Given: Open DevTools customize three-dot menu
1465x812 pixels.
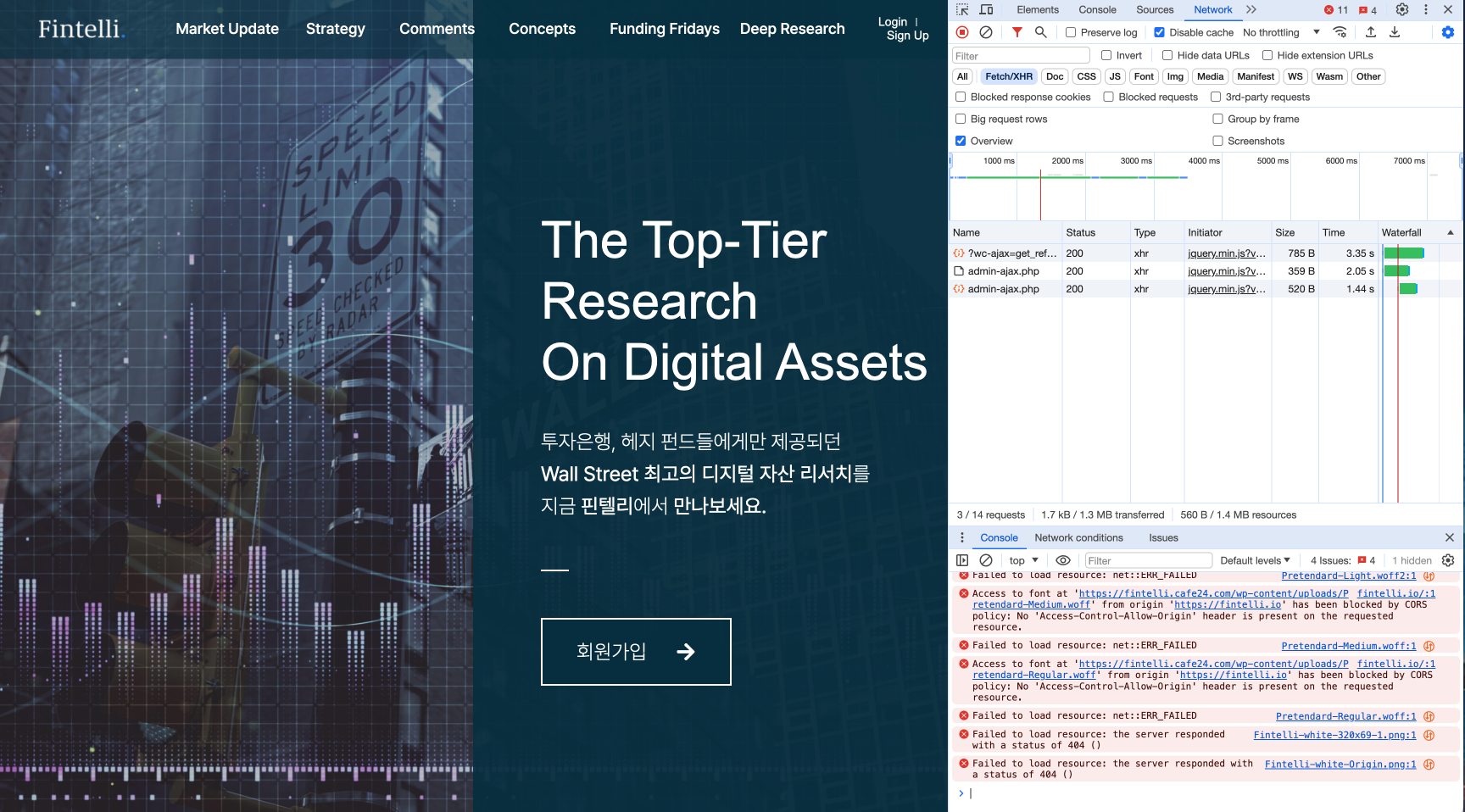Looking at the screenshot, I should [1426, 10].
